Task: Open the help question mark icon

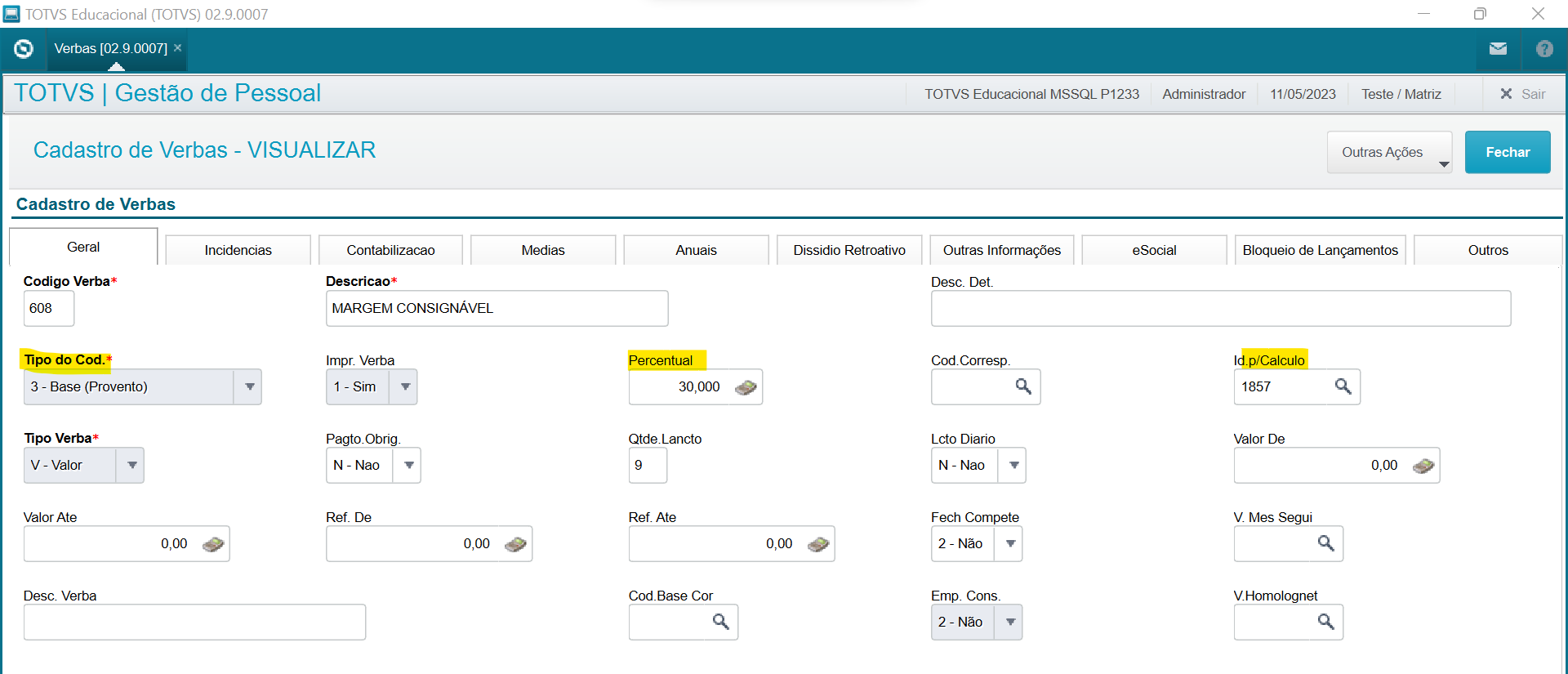Action: pyautogui.click(x=1544, y=49)
